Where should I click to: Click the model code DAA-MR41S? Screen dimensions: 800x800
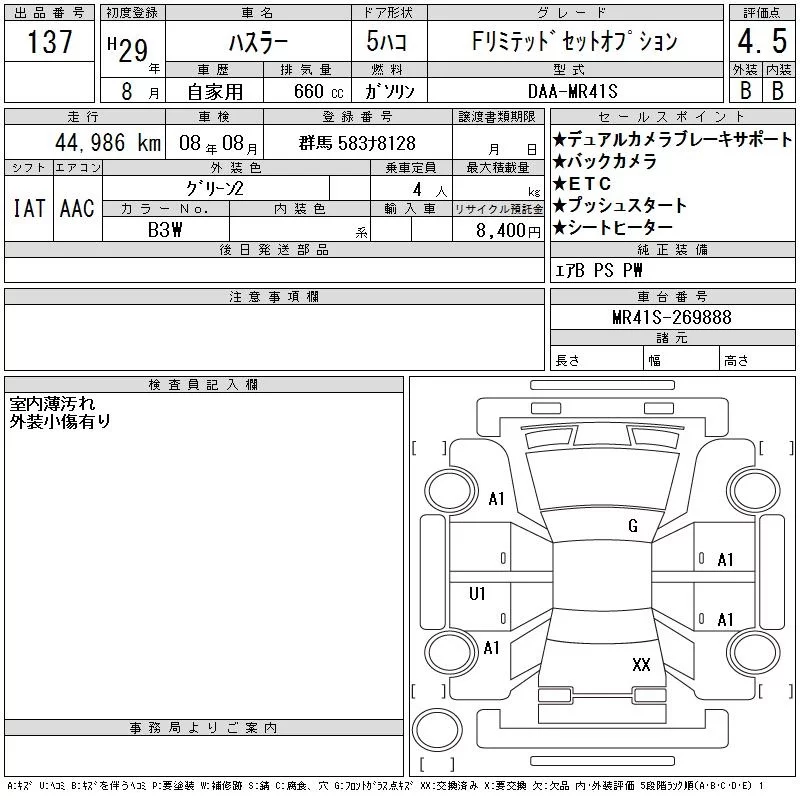(x=572, y=91)
